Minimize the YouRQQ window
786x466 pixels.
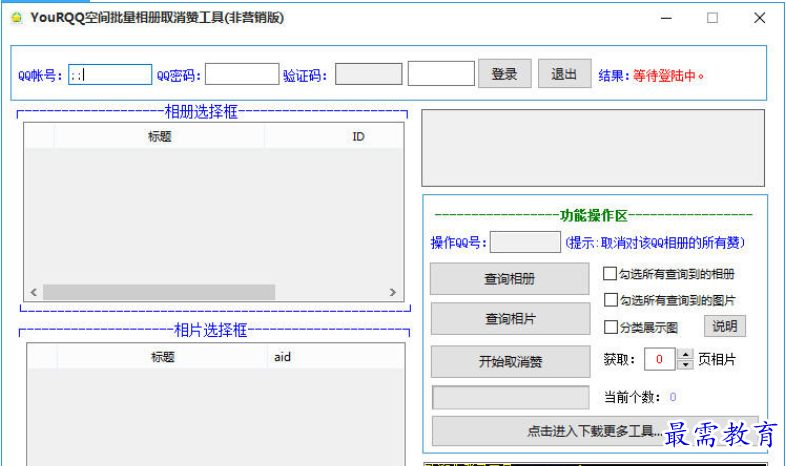666,18
